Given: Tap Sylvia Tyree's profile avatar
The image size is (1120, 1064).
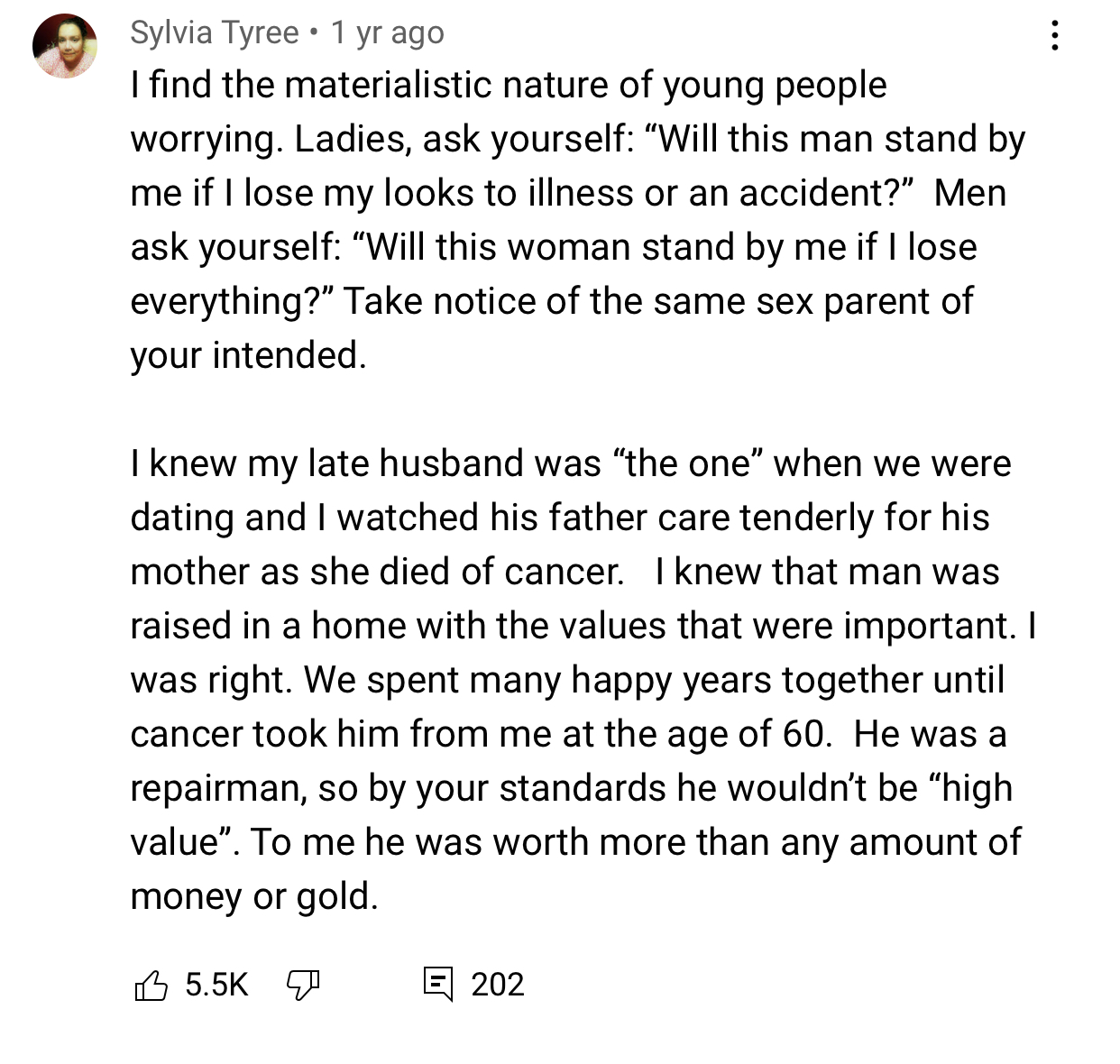Looking at the screenshot, I should pyautogui.click(x=65, y=45).
